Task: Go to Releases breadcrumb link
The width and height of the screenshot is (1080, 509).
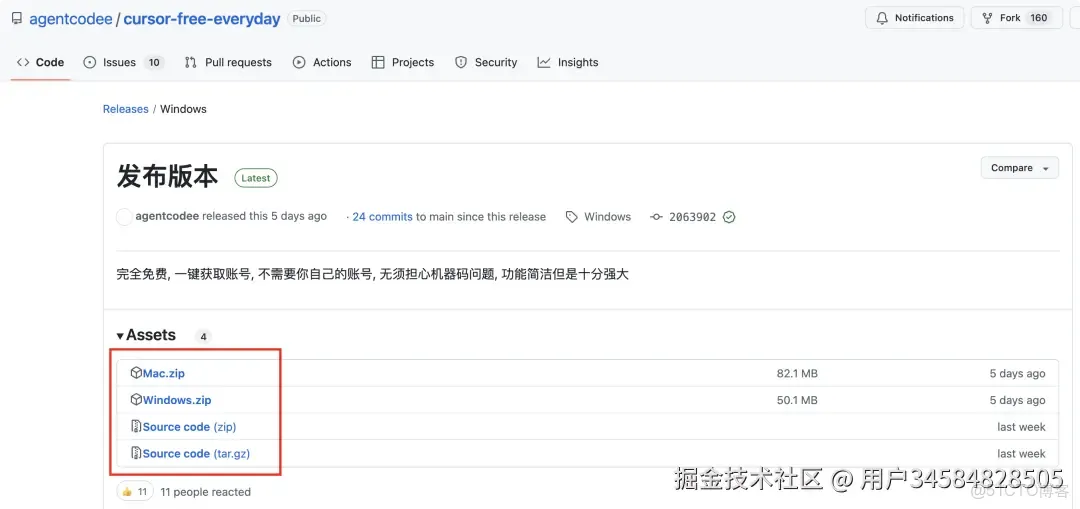Action: click(125, 109)
